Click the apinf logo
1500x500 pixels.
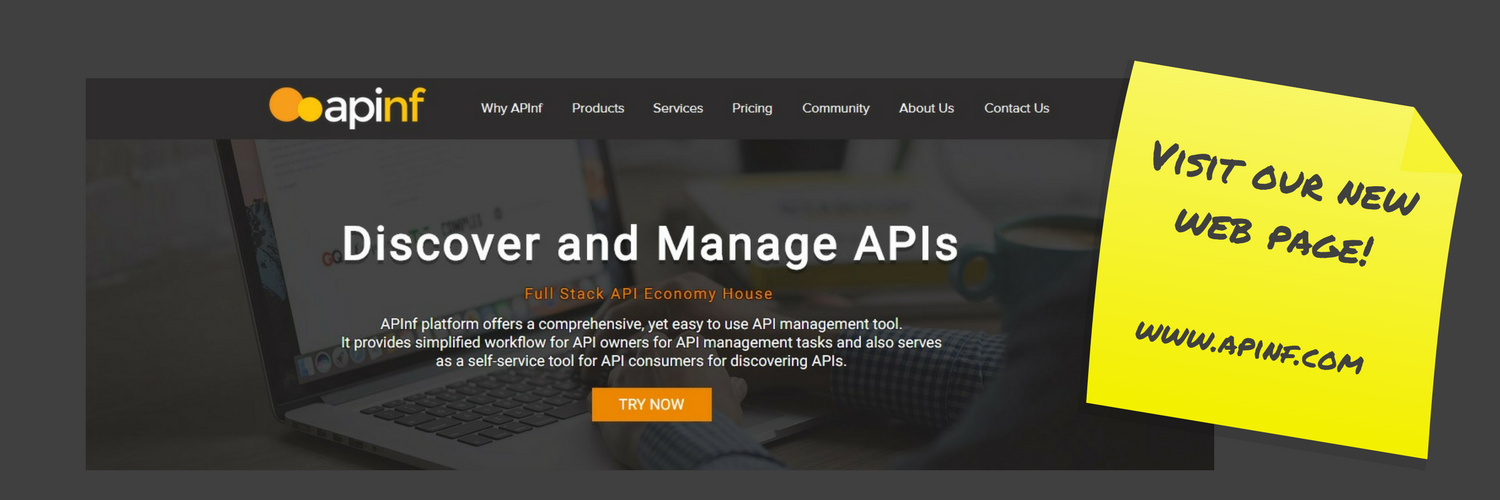coord(347,107)
